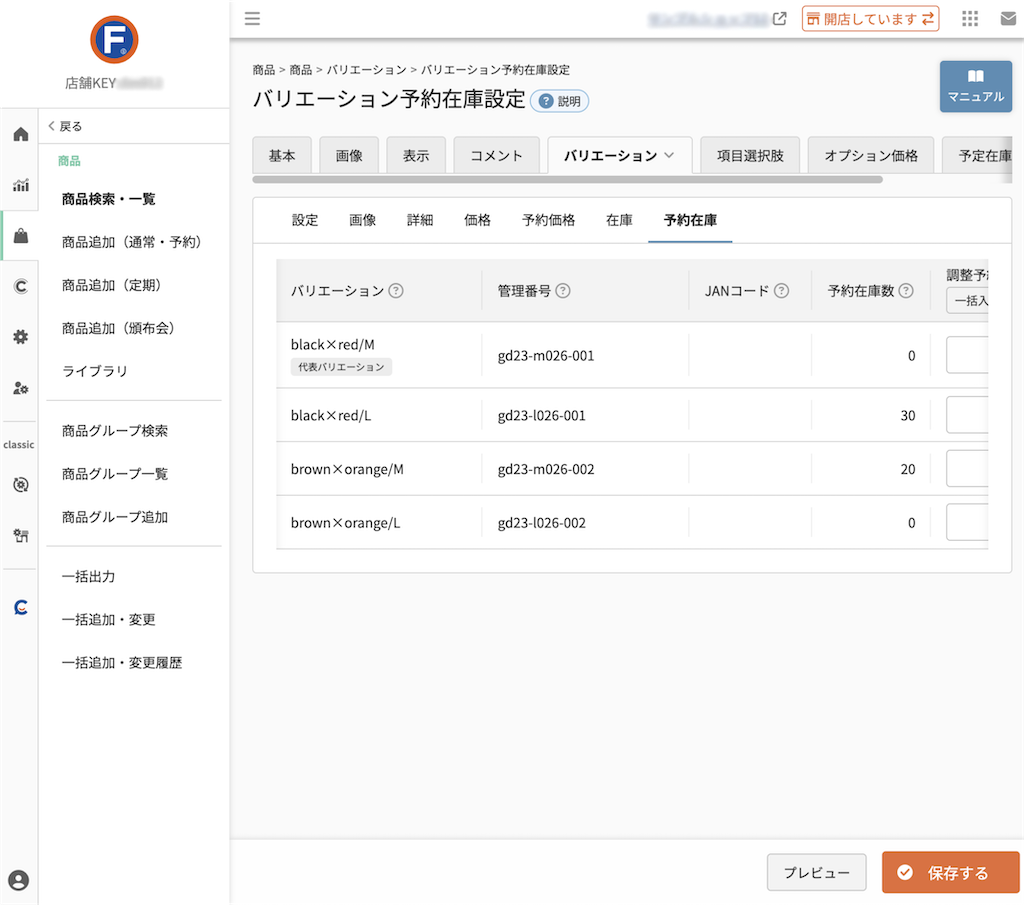Open the blue commerce C icon
The width and height of the screenshot is (1024, 905).
click(21, 607)
